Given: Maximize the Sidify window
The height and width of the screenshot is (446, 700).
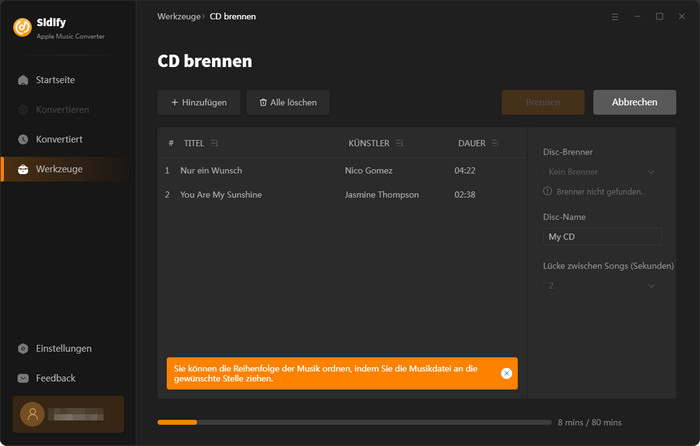Looking at the screenshot, I should [x=659, y=17].
